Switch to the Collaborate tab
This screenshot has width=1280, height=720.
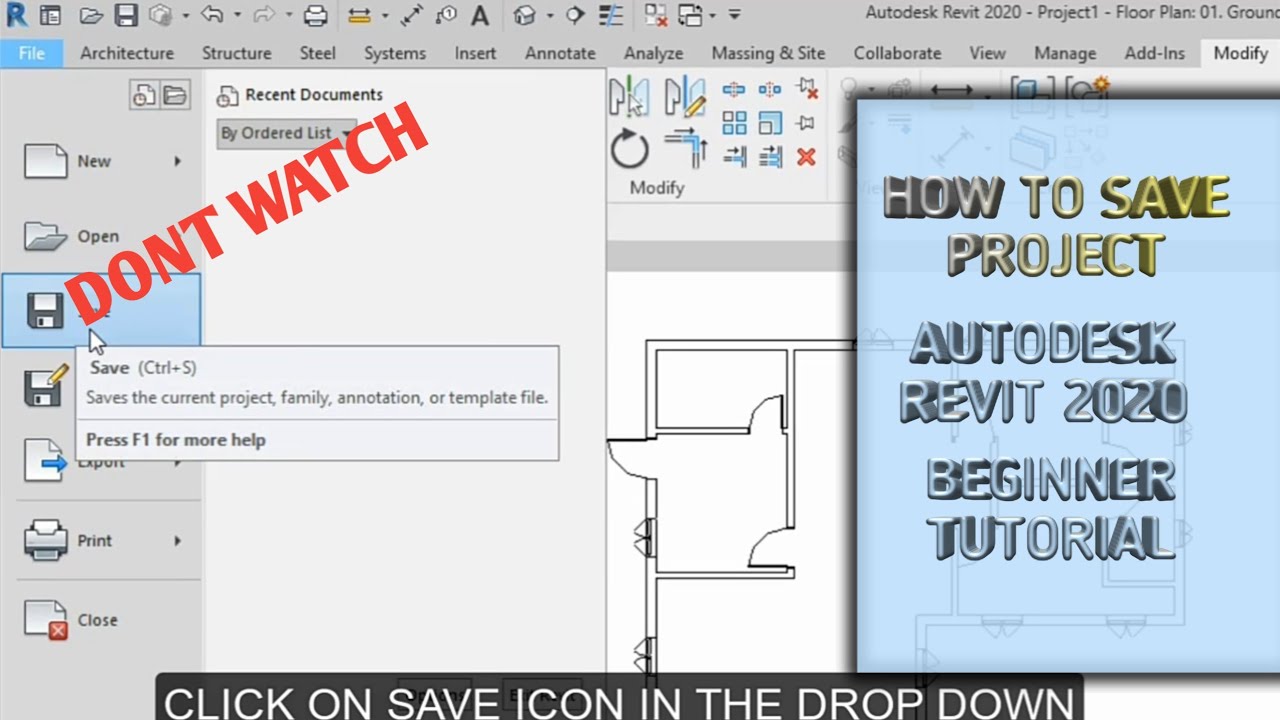897,53
